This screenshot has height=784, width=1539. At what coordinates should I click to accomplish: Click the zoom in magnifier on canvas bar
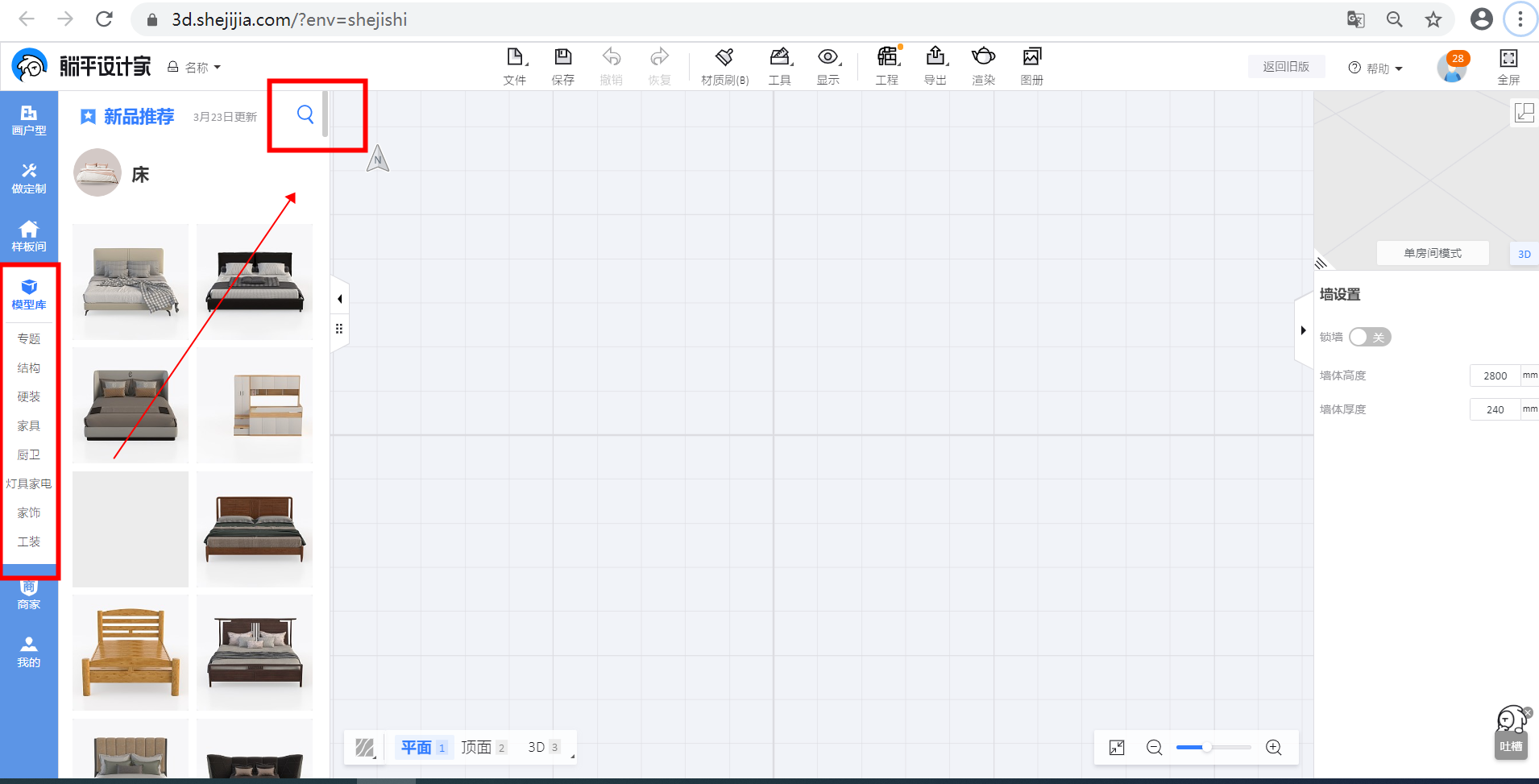[x=1274, y=748]
